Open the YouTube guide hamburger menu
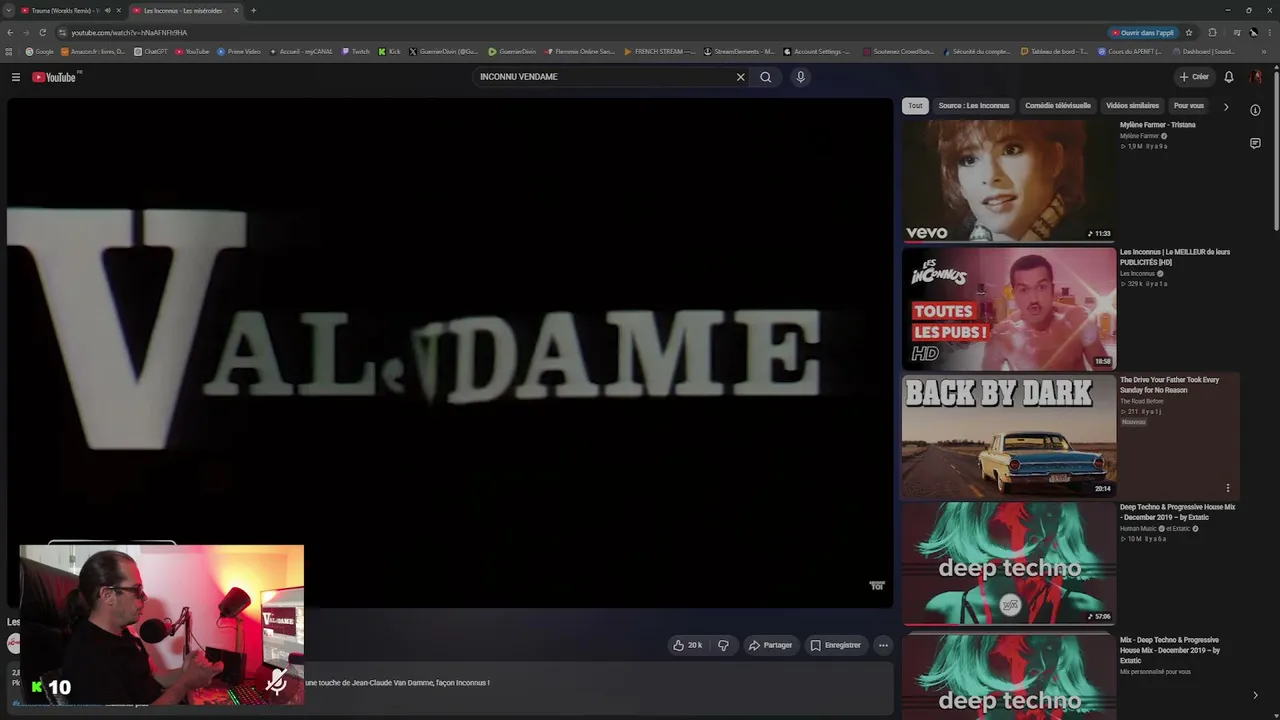Image resolution: width=1280 pixels, height=720 pixels. coord(16,77)
